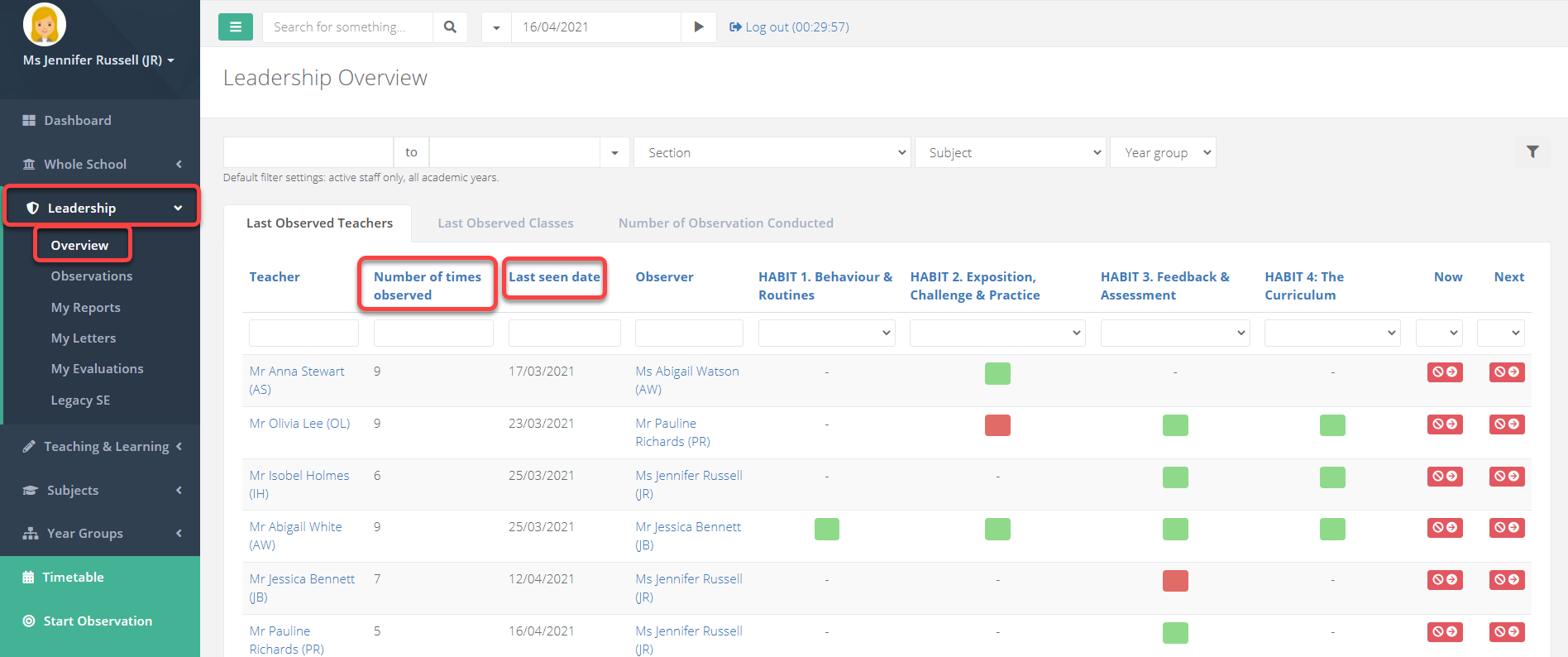
Task: Click red HABIT 3 square for Jessica Bennett
Action: 1175,581
